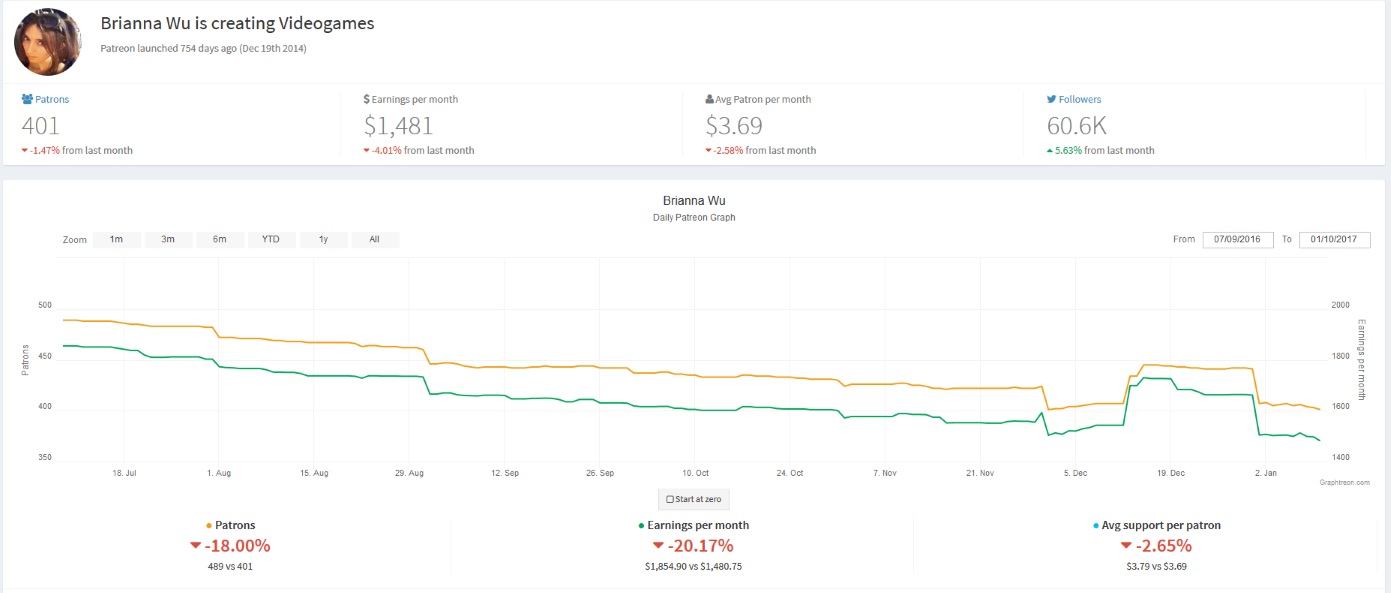The height and width of the screenshot is (593, 1391).
Task: Click the '7. Nov' date label on the x-axis
Action: point(885,472)
